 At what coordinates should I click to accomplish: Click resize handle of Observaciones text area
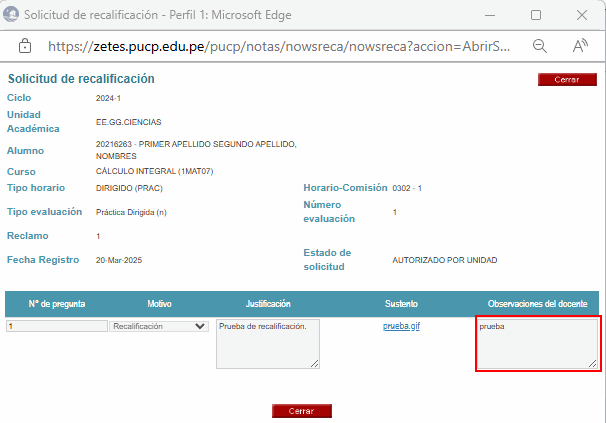coord(593,364)
